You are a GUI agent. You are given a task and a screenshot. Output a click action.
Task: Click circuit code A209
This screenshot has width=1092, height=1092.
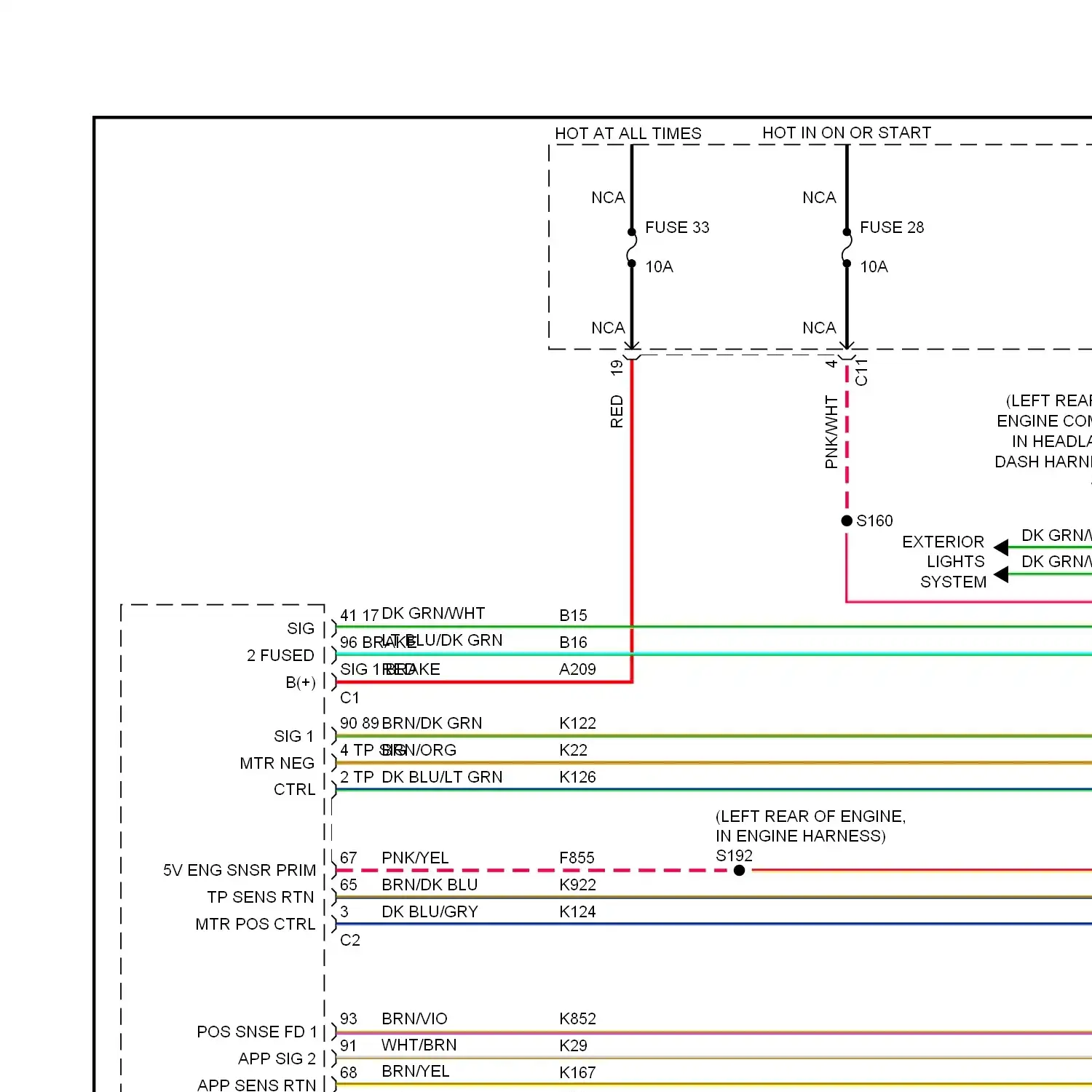pos(577,669)
